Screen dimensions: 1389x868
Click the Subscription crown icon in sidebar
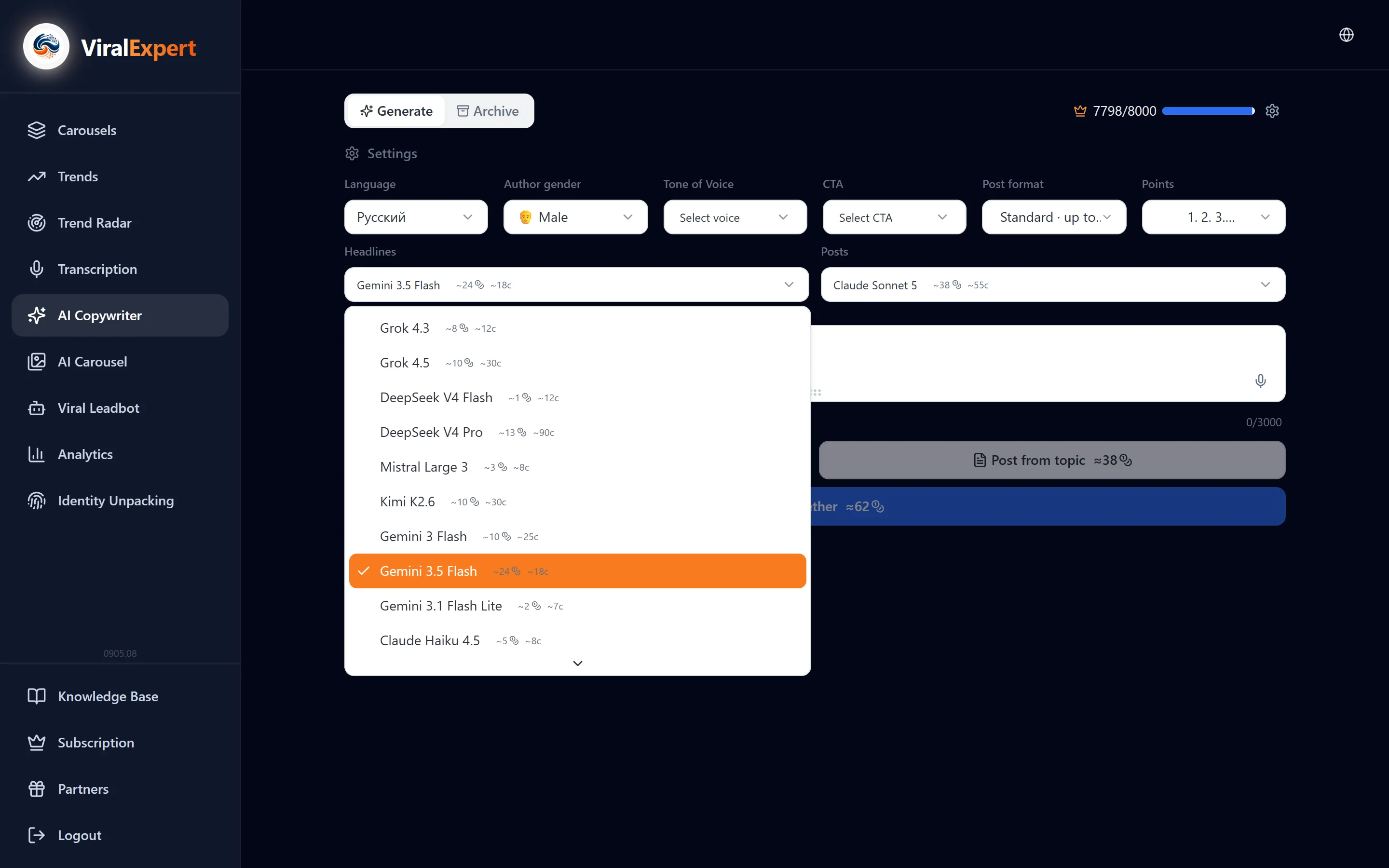[x=37, y=743]
